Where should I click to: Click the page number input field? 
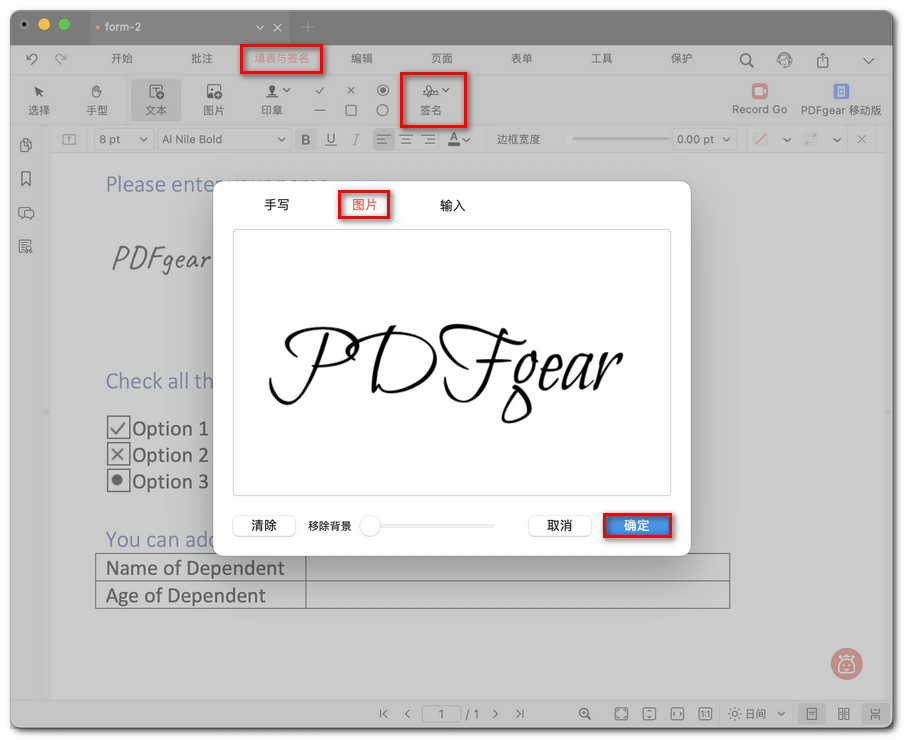click(x=441, y=714)
